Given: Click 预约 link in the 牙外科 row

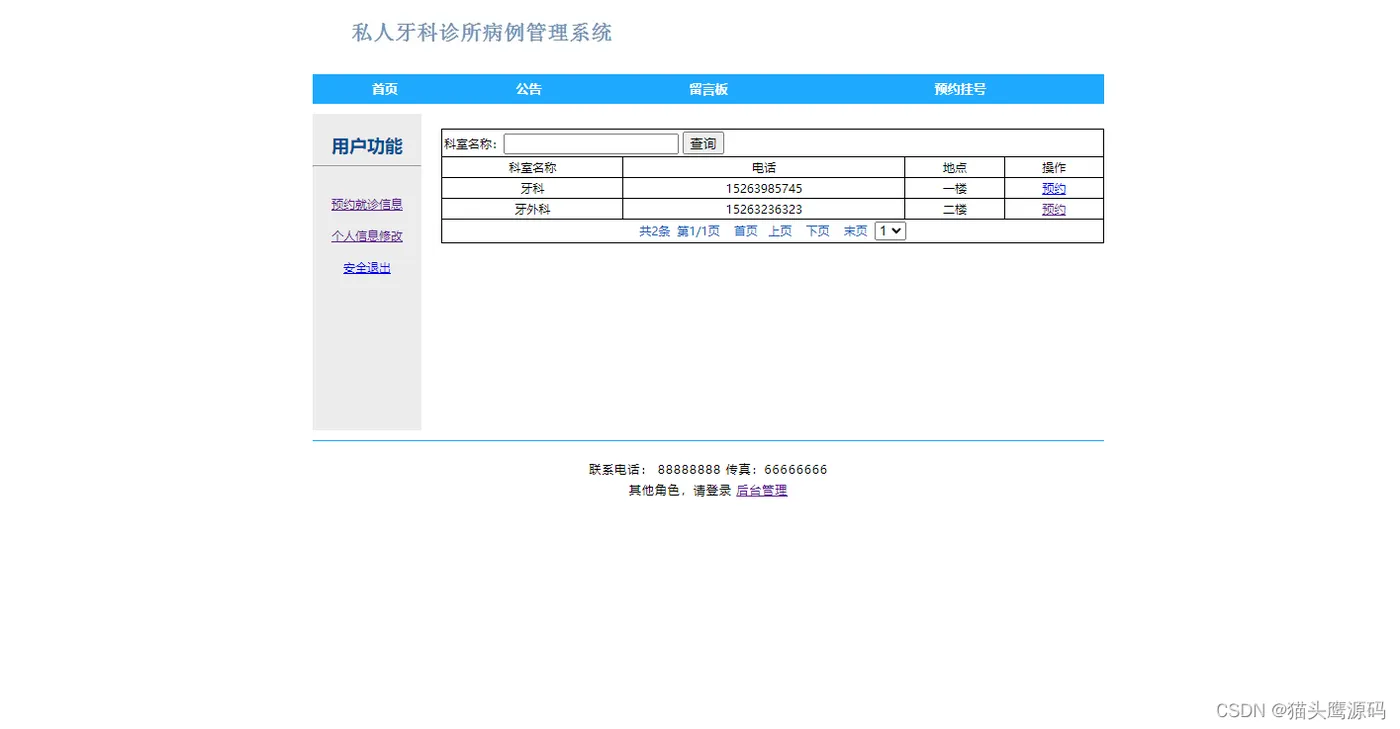Looking at the screenshot, I should tap(1054, 209).
